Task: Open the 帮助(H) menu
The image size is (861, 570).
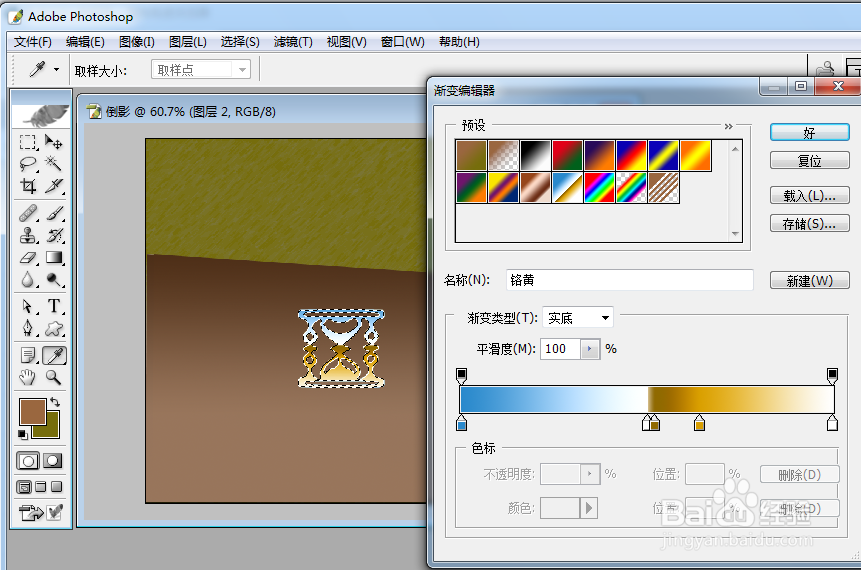Action: point(459,42)
